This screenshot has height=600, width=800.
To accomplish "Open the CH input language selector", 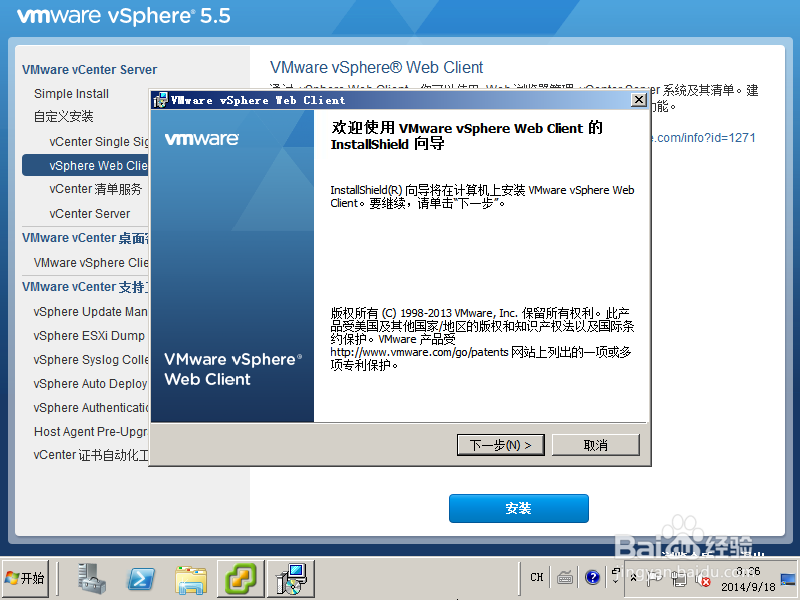I will click(536, 578).
